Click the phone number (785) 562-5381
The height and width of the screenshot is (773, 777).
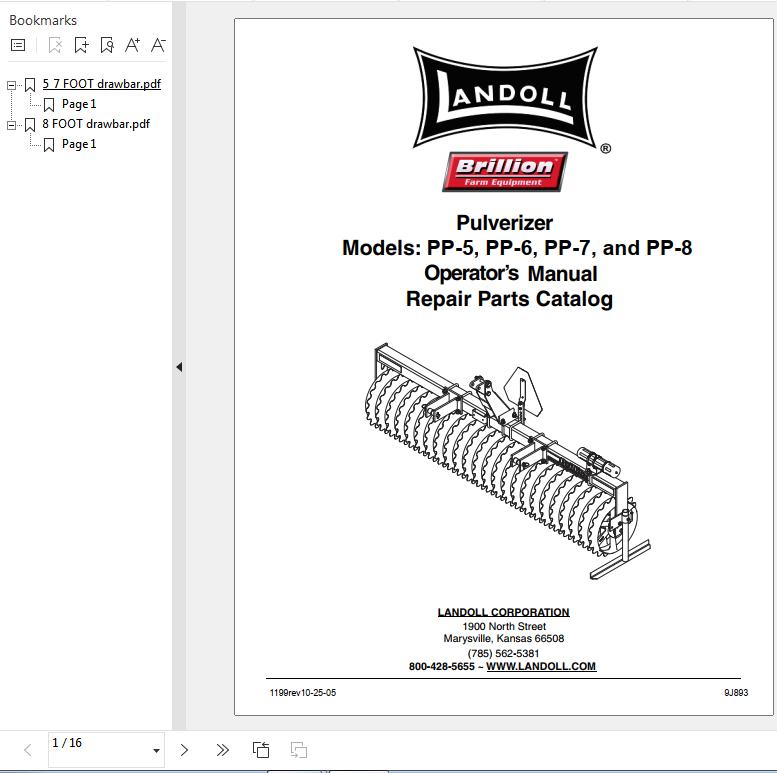503,654
